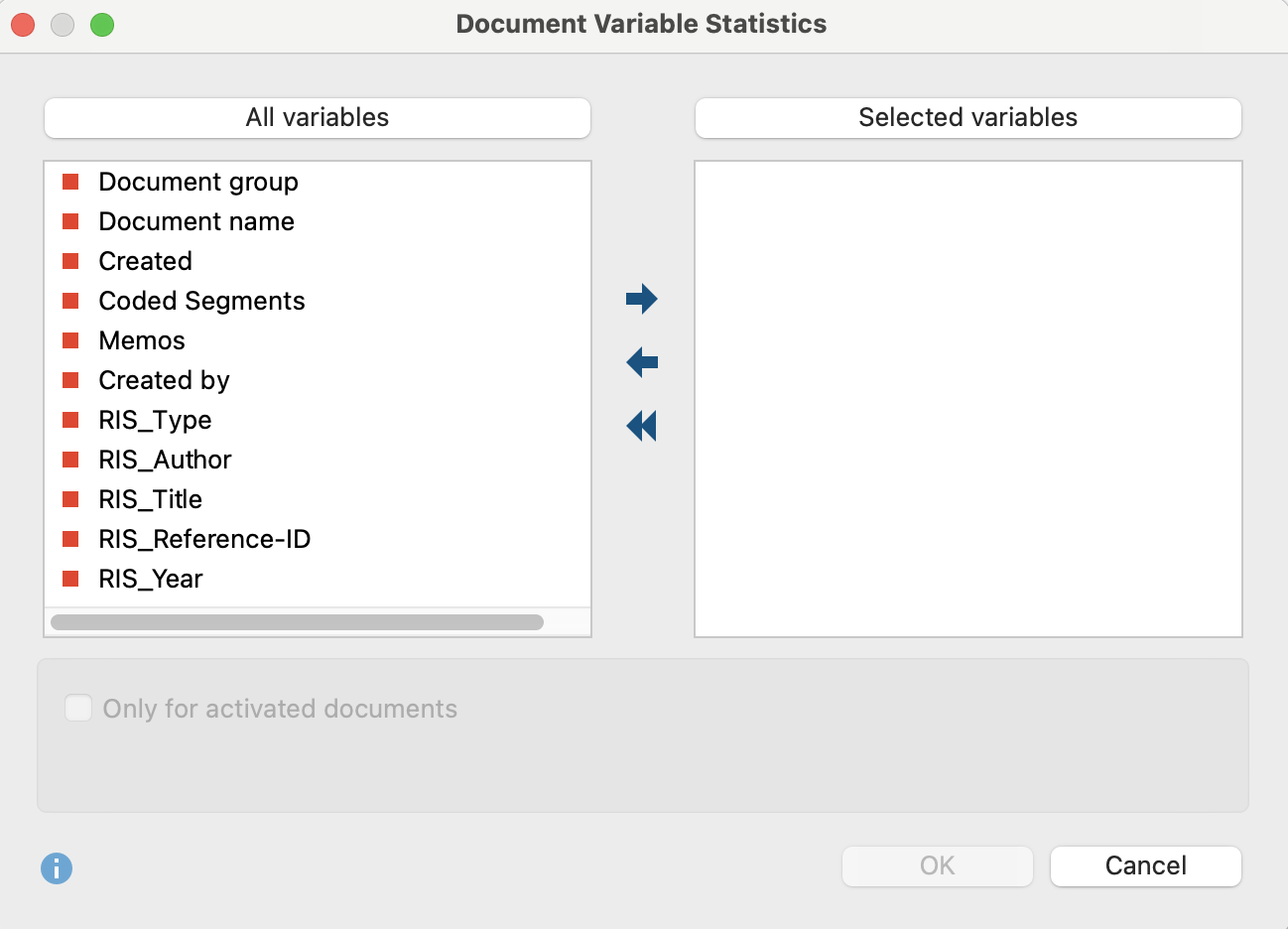Click the red icon beside Created by
The width and height of the screenshot is (1288, 929).
click(x=70, y=379)
